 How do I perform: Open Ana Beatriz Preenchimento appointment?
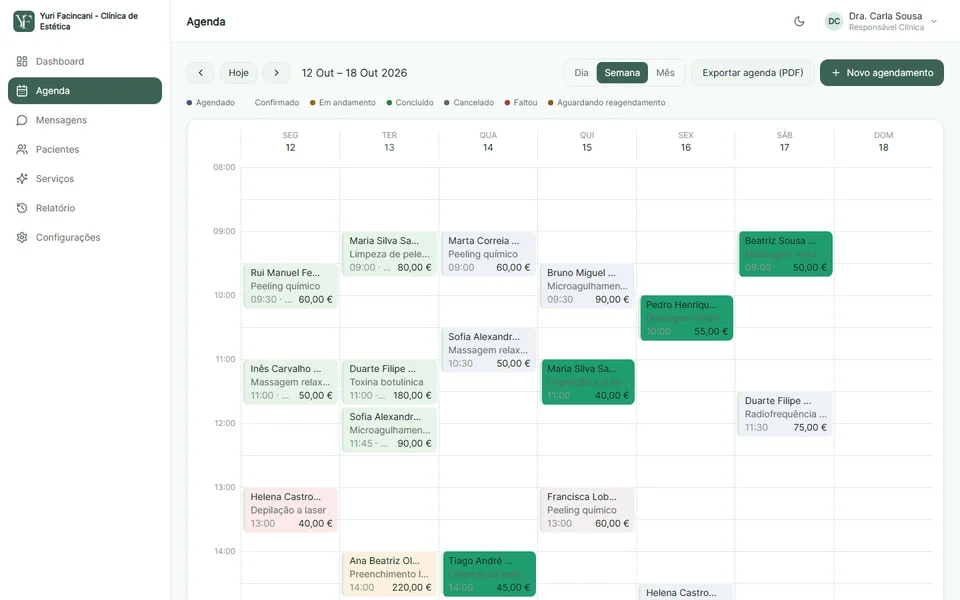point(389,574)
